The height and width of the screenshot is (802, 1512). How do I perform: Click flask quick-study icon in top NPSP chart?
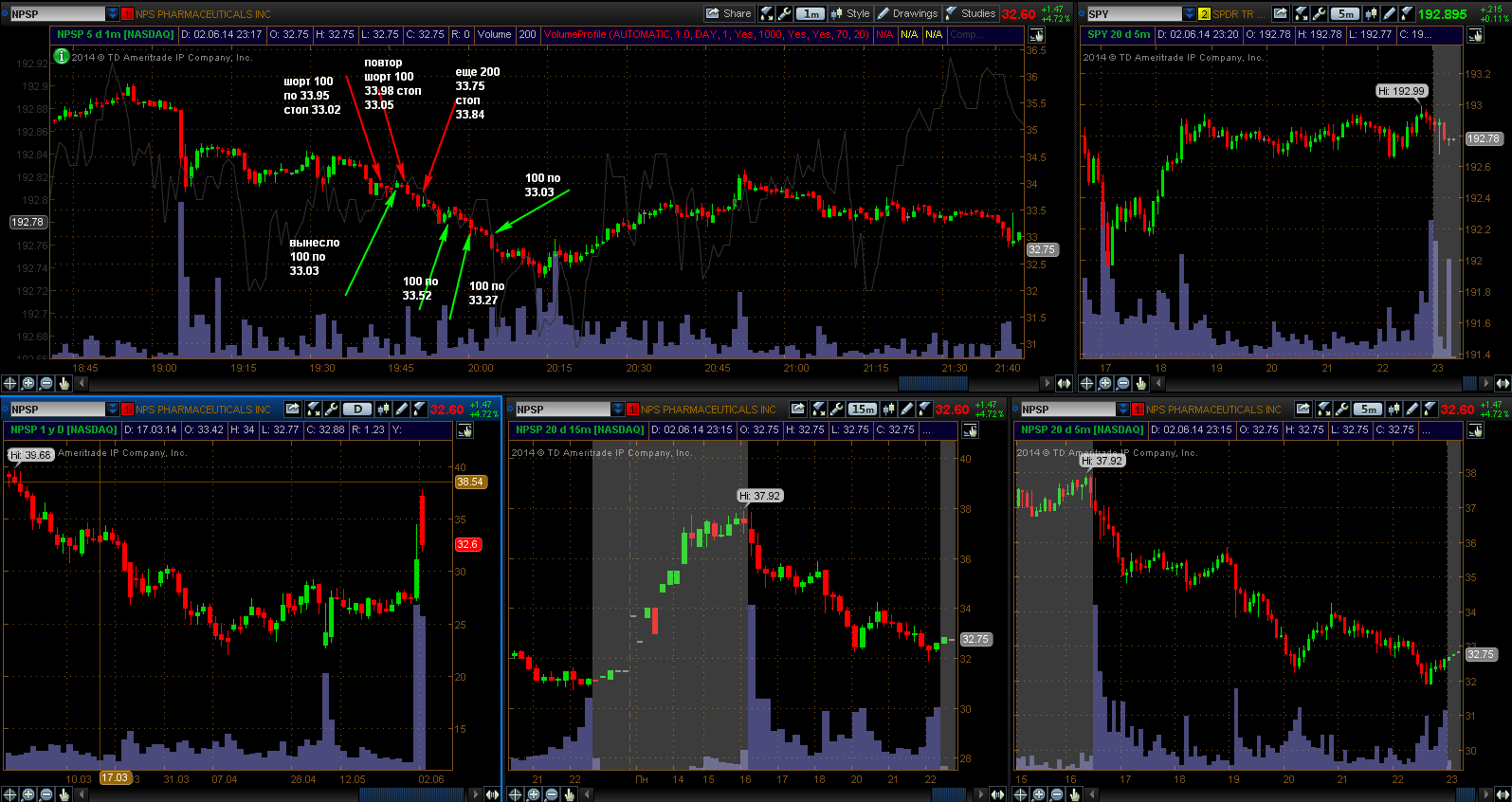(767, 13)
